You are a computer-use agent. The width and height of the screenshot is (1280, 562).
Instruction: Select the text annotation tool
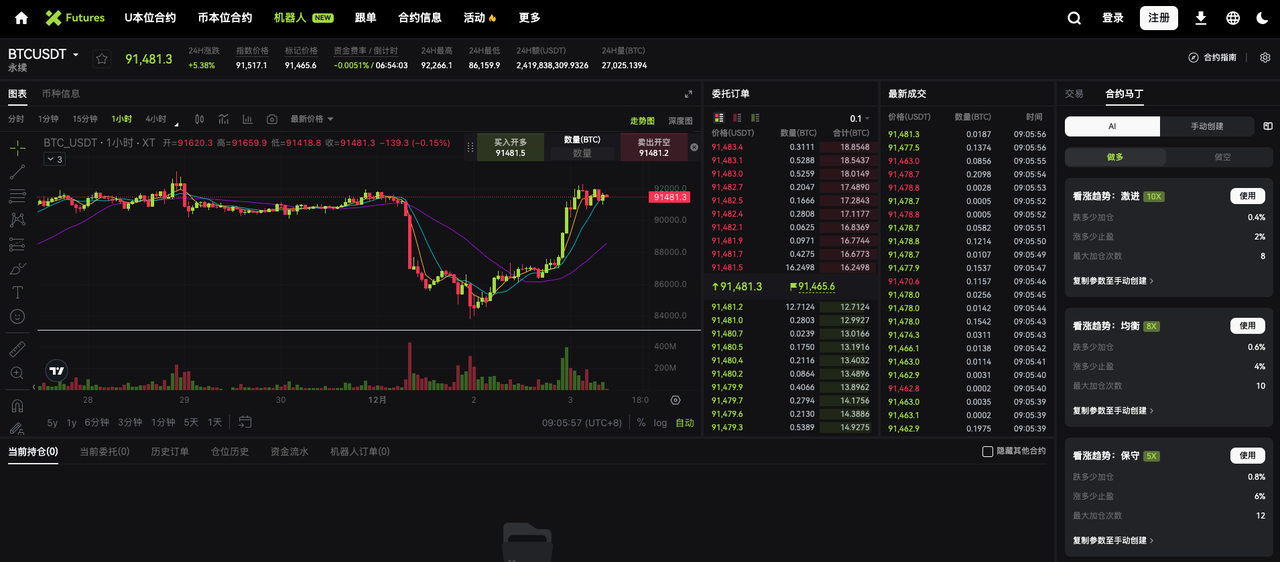point(17,292)
